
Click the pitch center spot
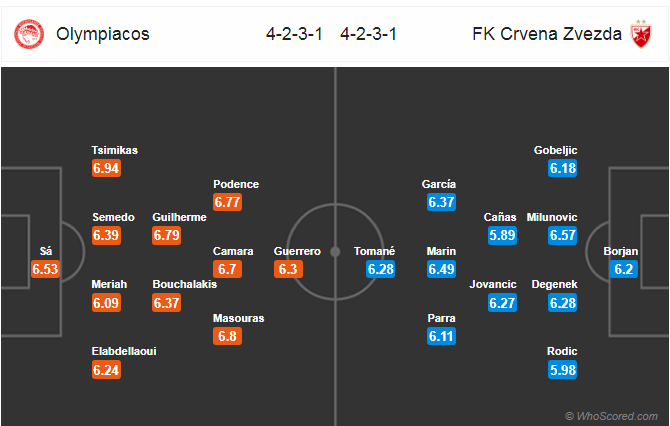(335, 252)
